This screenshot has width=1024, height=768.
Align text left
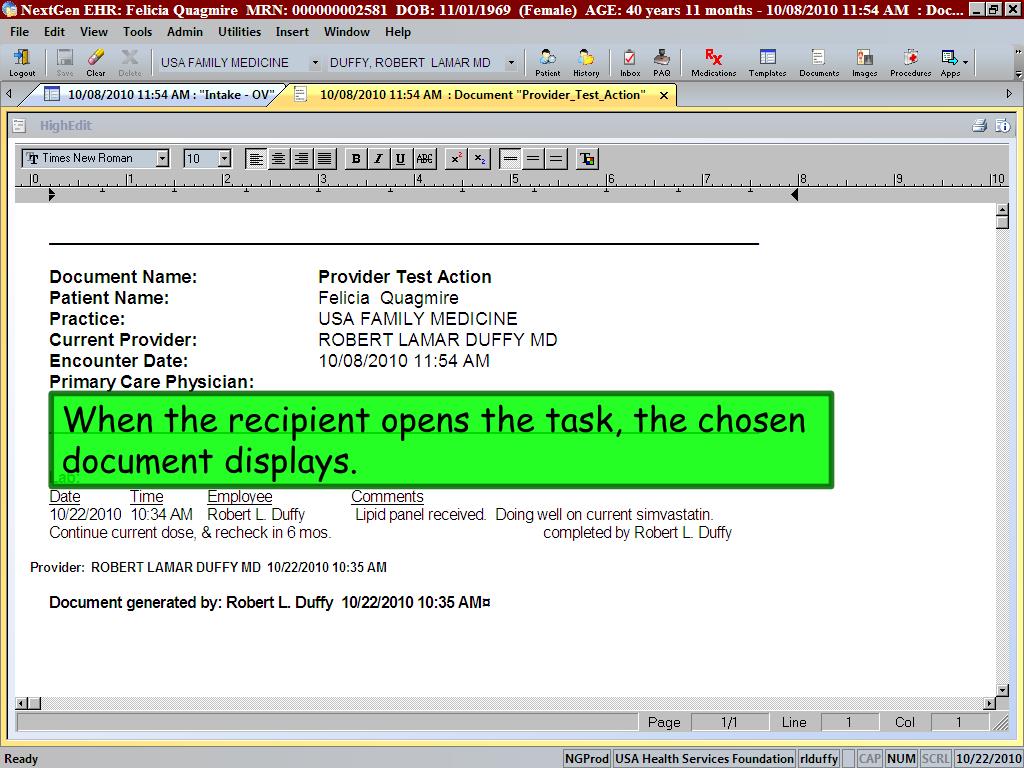256,159
